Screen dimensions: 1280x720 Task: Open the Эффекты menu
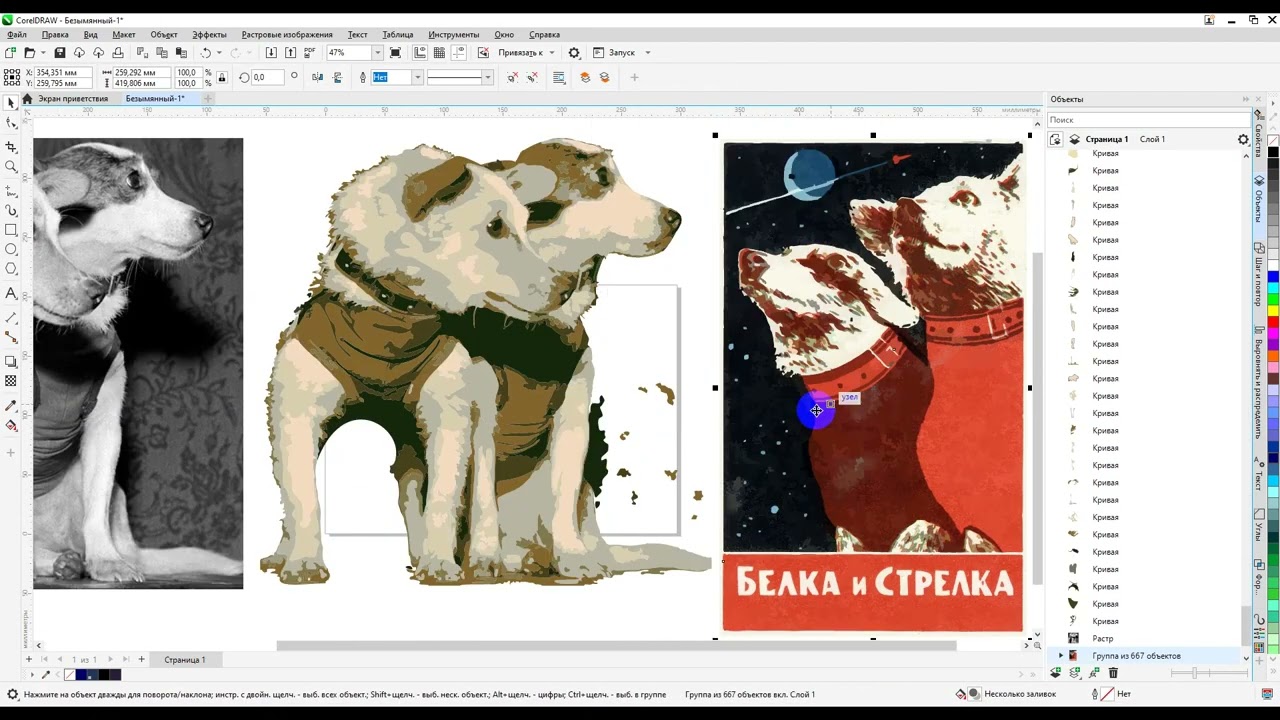(x=209, y=34)
